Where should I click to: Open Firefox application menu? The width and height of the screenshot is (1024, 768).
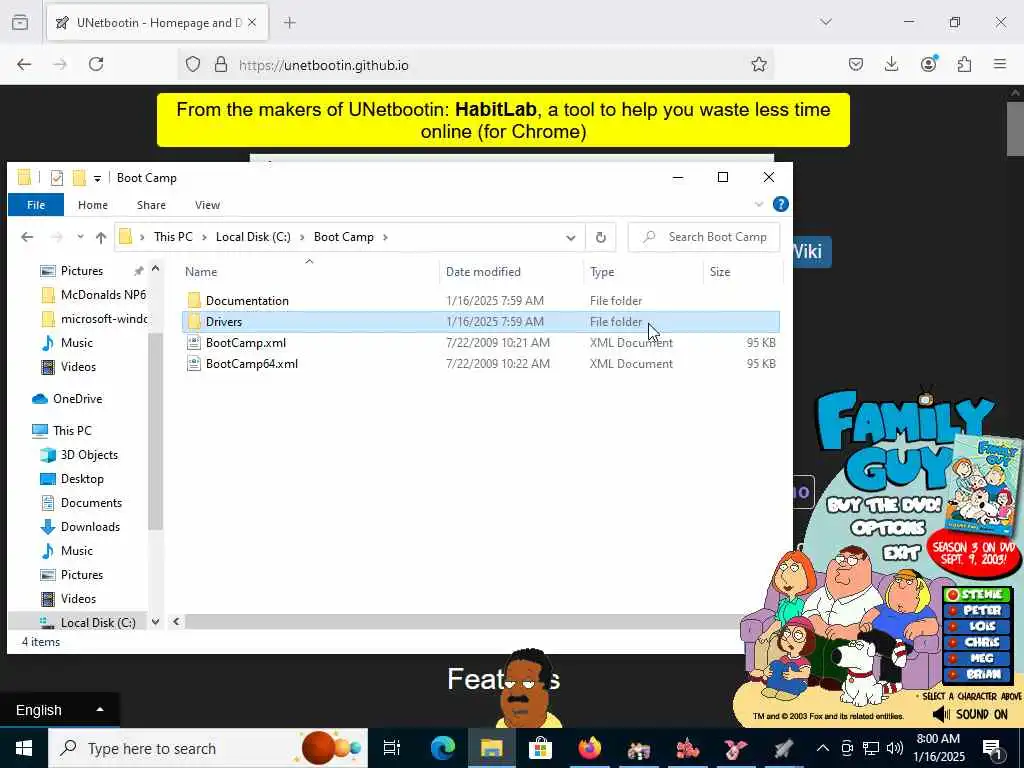[1000, 64]
